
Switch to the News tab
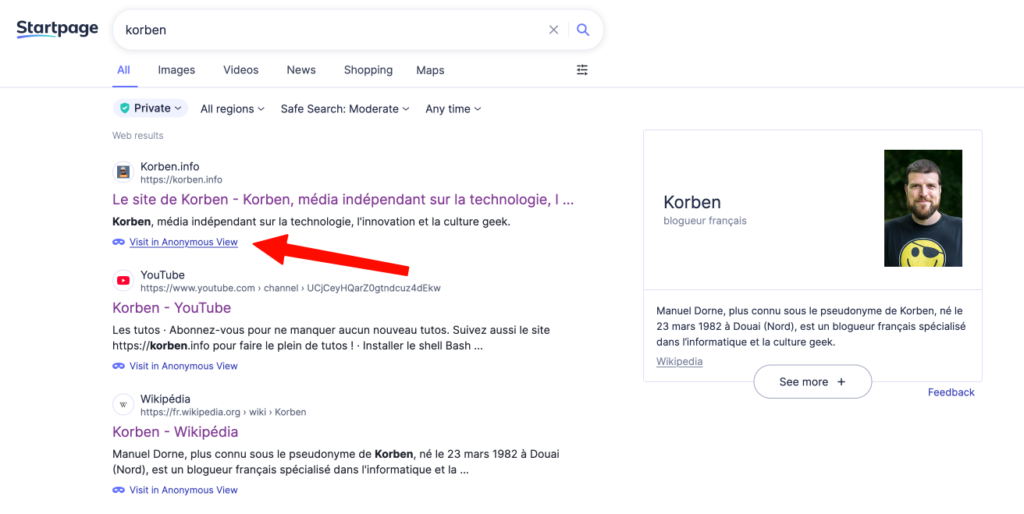pyautogui.click(x=301, y=70)
